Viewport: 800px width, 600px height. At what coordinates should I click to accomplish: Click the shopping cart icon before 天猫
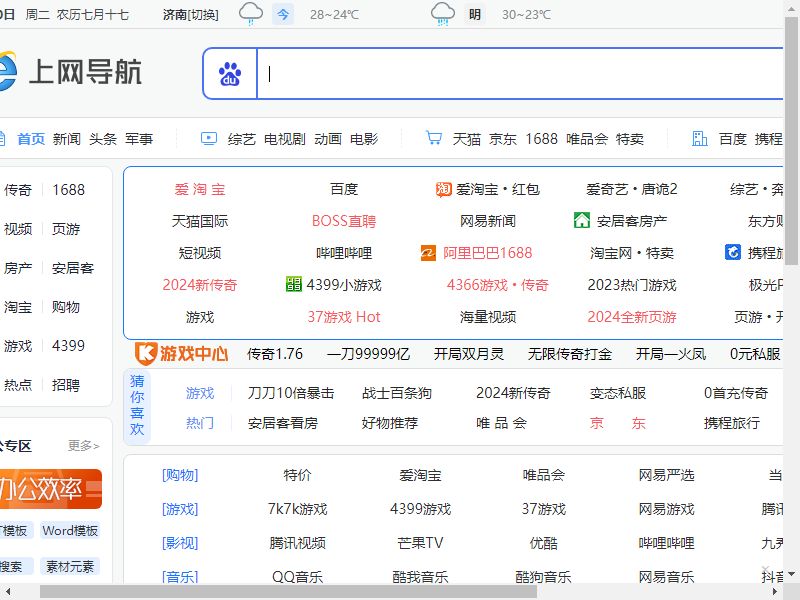click(434, 138)
